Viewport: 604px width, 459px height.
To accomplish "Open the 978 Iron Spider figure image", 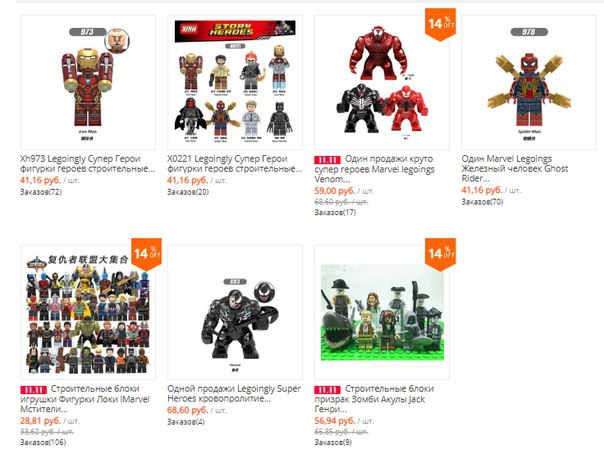I will [x=529, y=82].
